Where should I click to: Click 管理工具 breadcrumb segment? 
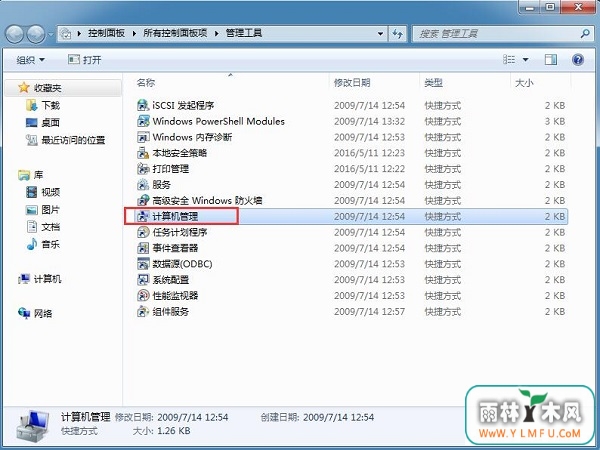point(244,33)
